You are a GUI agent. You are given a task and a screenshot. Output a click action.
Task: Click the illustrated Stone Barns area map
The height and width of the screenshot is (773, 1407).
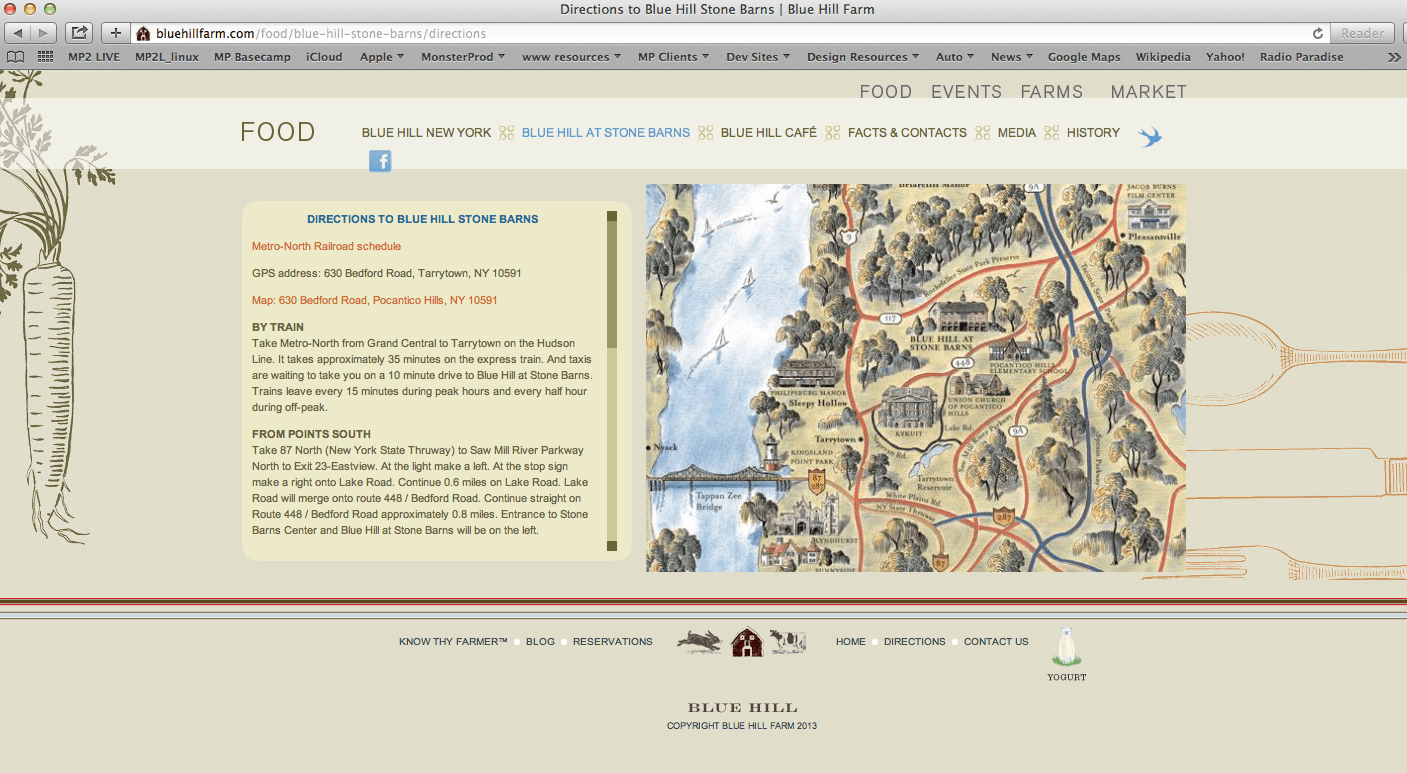[x=915, y=378]
